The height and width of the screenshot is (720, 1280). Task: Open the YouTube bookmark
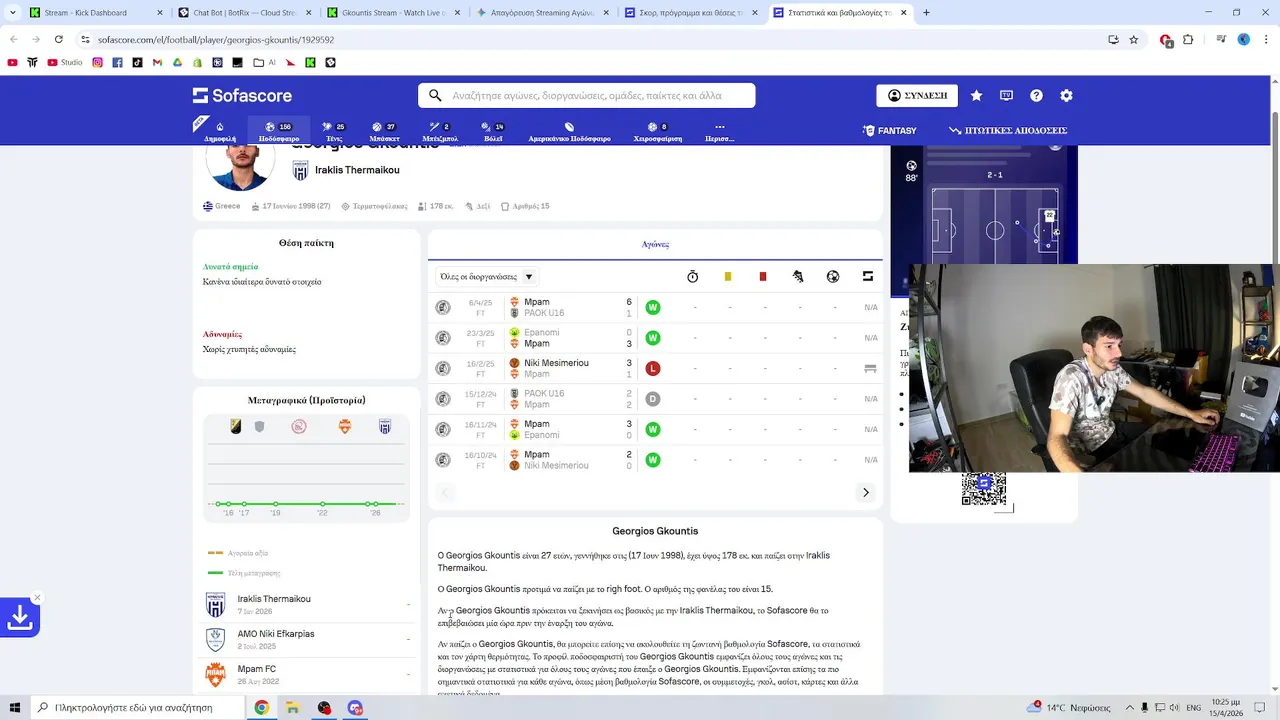tap(12, 62)
